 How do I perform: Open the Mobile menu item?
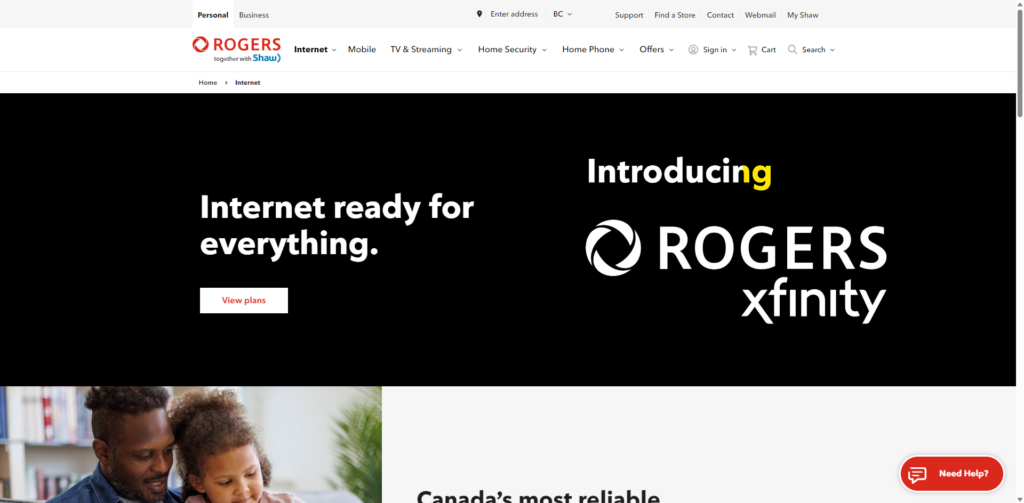(x=362, y=49)
